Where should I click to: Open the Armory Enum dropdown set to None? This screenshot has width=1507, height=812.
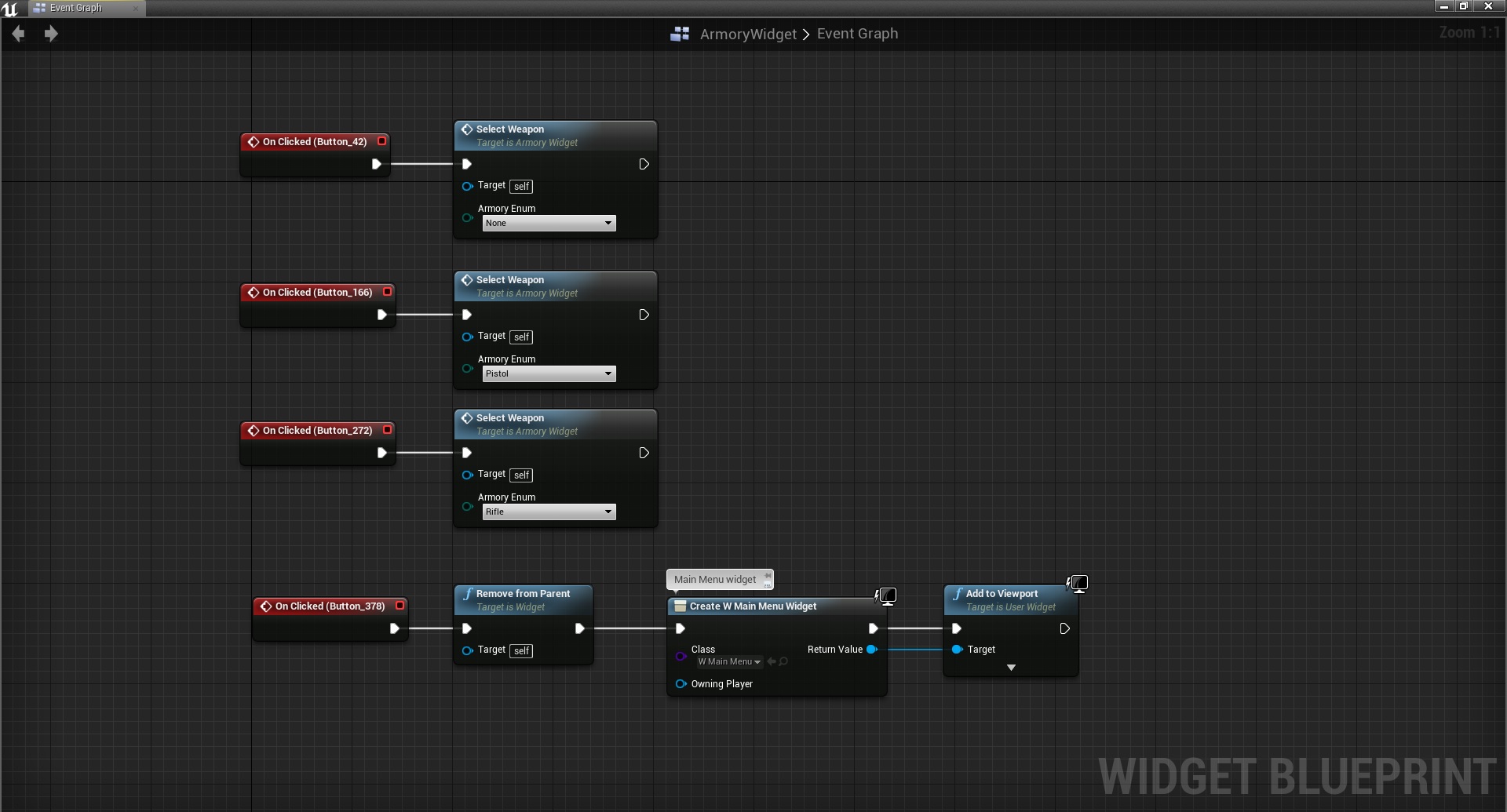pyautogui.click(x=549, y=224)
